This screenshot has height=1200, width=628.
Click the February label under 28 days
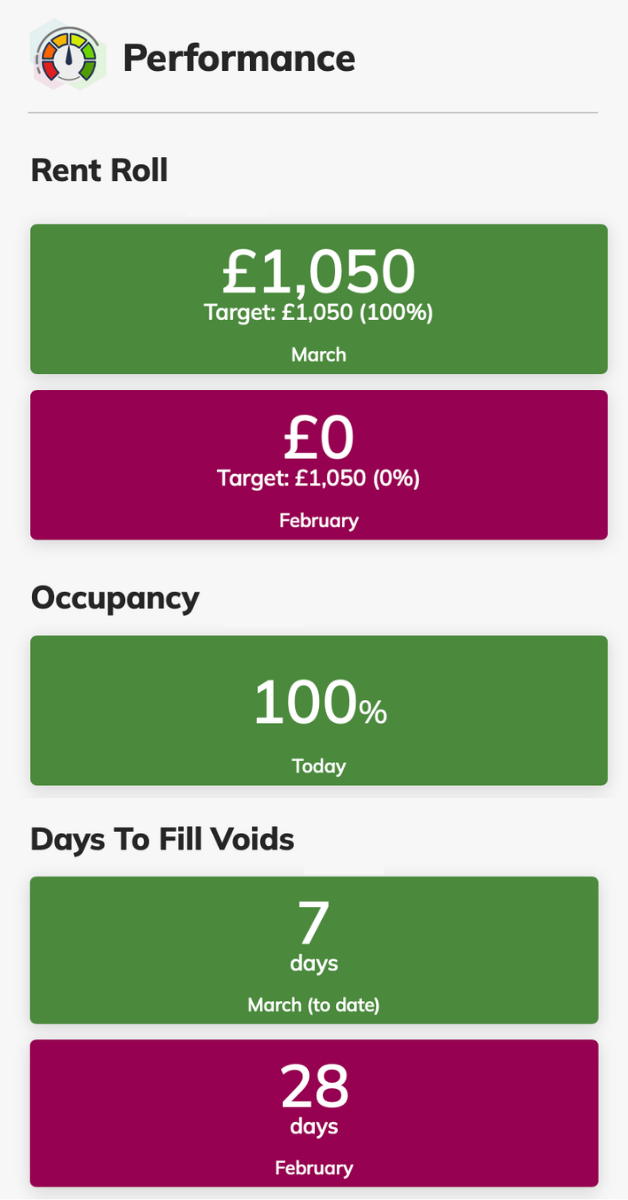[x=314, y=1168]
